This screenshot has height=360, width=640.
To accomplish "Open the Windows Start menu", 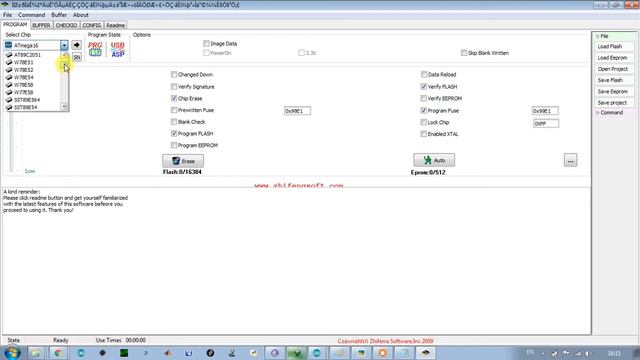I will point(11,353).
